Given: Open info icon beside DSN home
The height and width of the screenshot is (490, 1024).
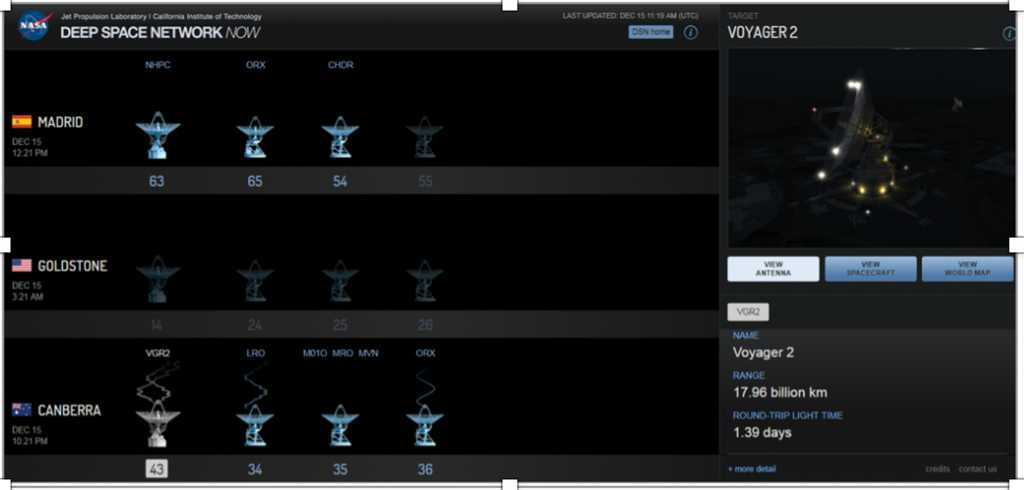Looking at the screenshot, I should (x=690, y=32).
